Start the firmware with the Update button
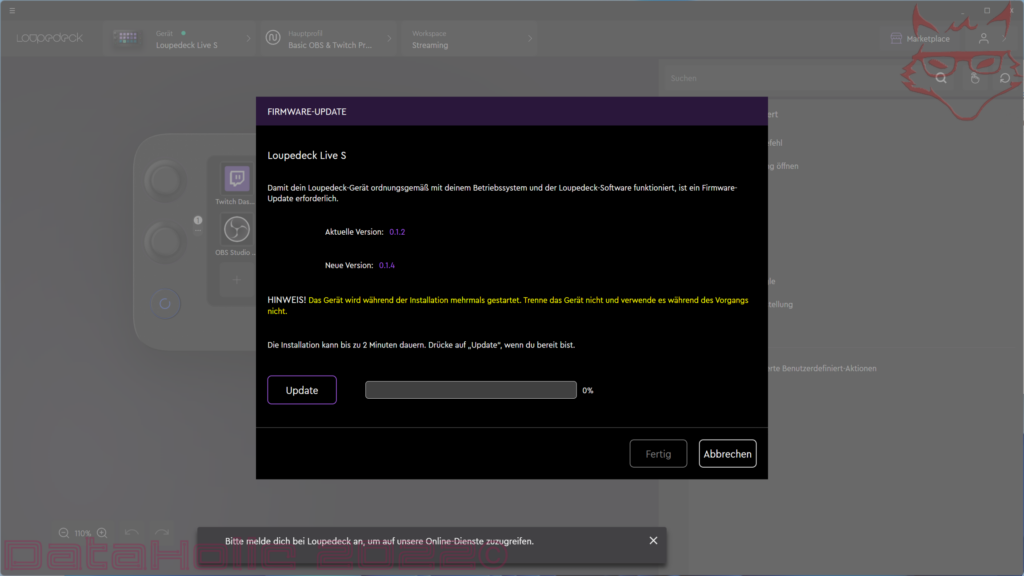Screen dimensions: 1024x576 pyautogui.click(x=302, y=390)
